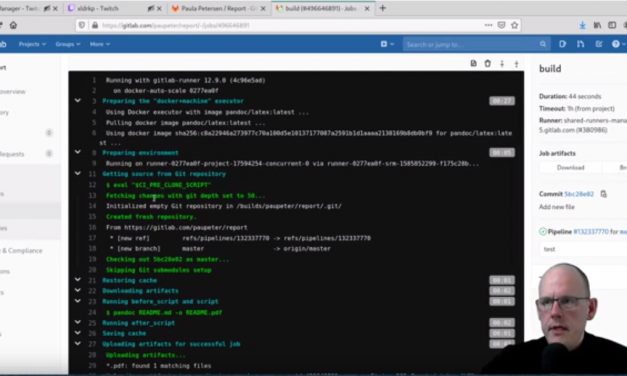Click the Download artifacts button

click(571, 168)
